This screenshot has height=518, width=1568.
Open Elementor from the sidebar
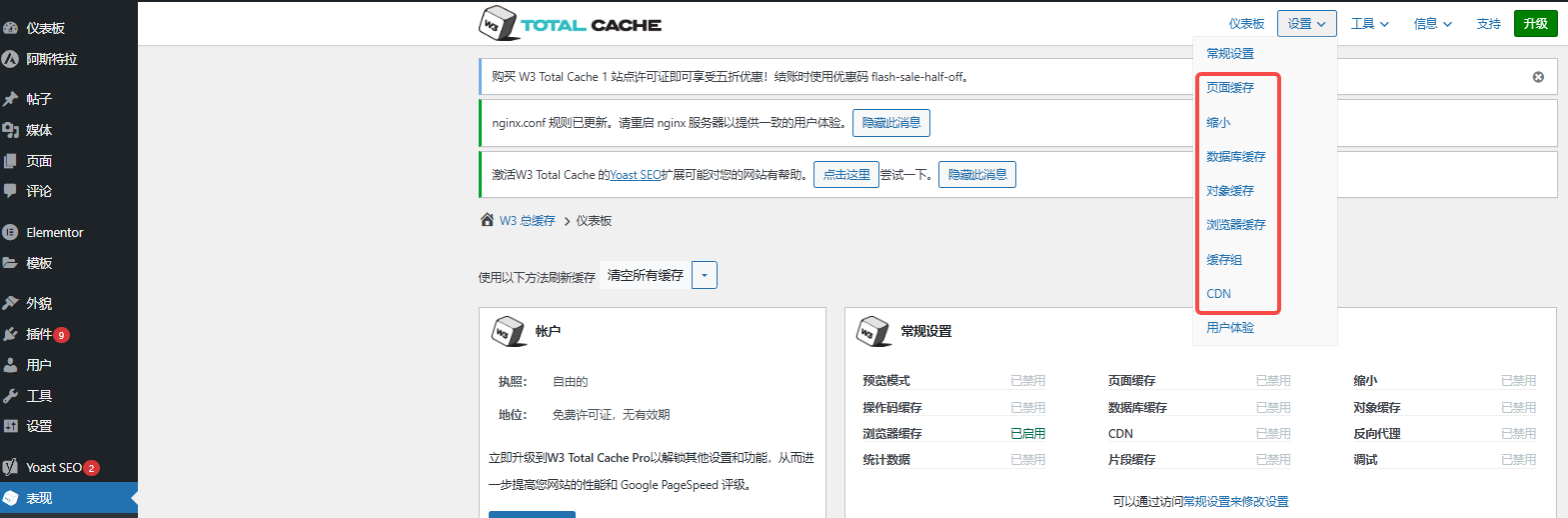(x=54, y=232)
